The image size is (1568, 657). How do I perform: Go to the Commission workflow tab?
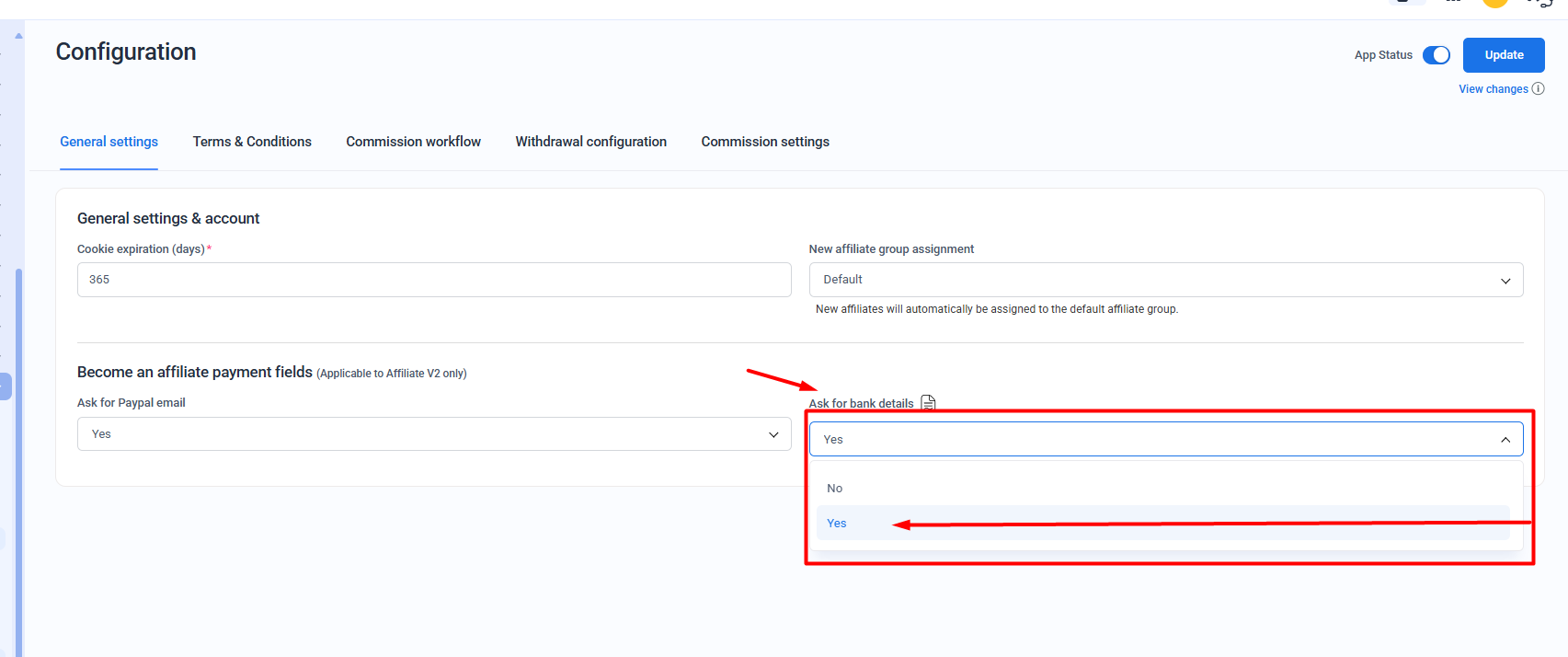[x=413, y=142]
